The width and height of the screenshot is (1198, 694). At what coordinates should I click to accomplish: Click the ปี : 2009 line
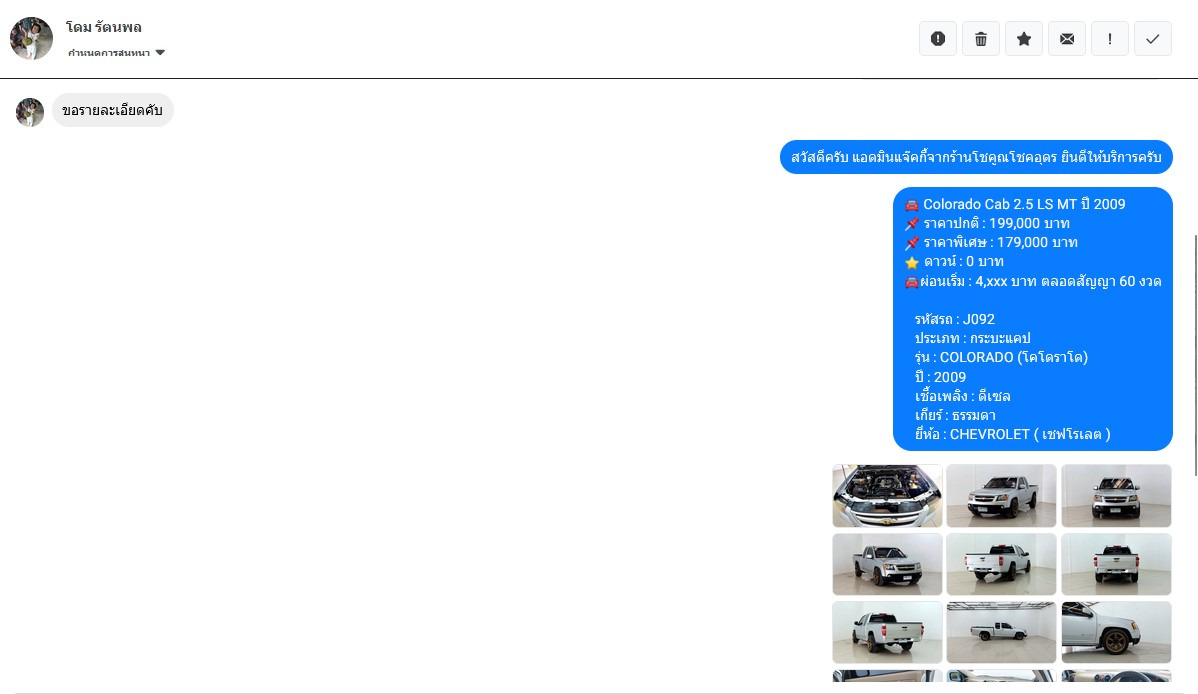tap(940, 377)
